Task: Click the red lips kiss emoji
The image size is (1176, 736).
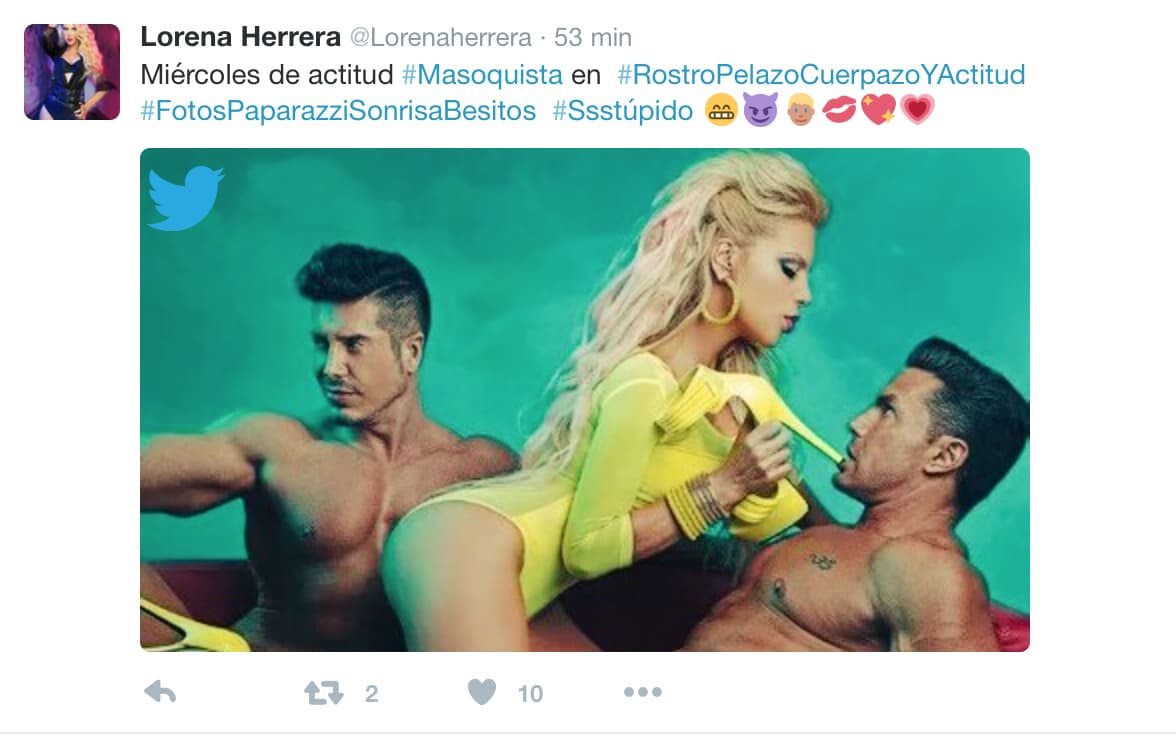Action: tap(839, 110)
